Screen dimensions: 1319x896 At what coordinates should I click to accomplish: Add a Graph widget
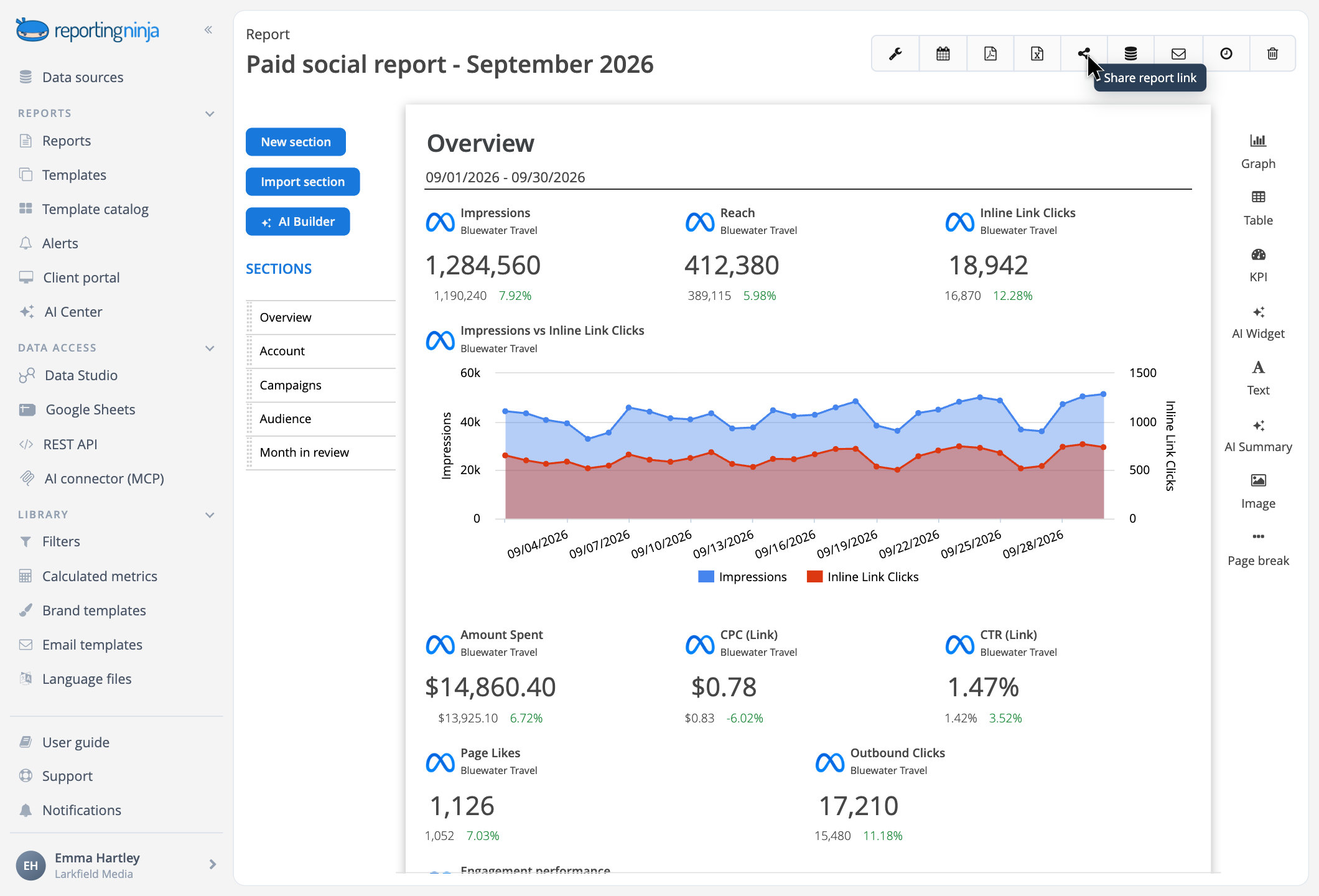(x=1258, y=151)
